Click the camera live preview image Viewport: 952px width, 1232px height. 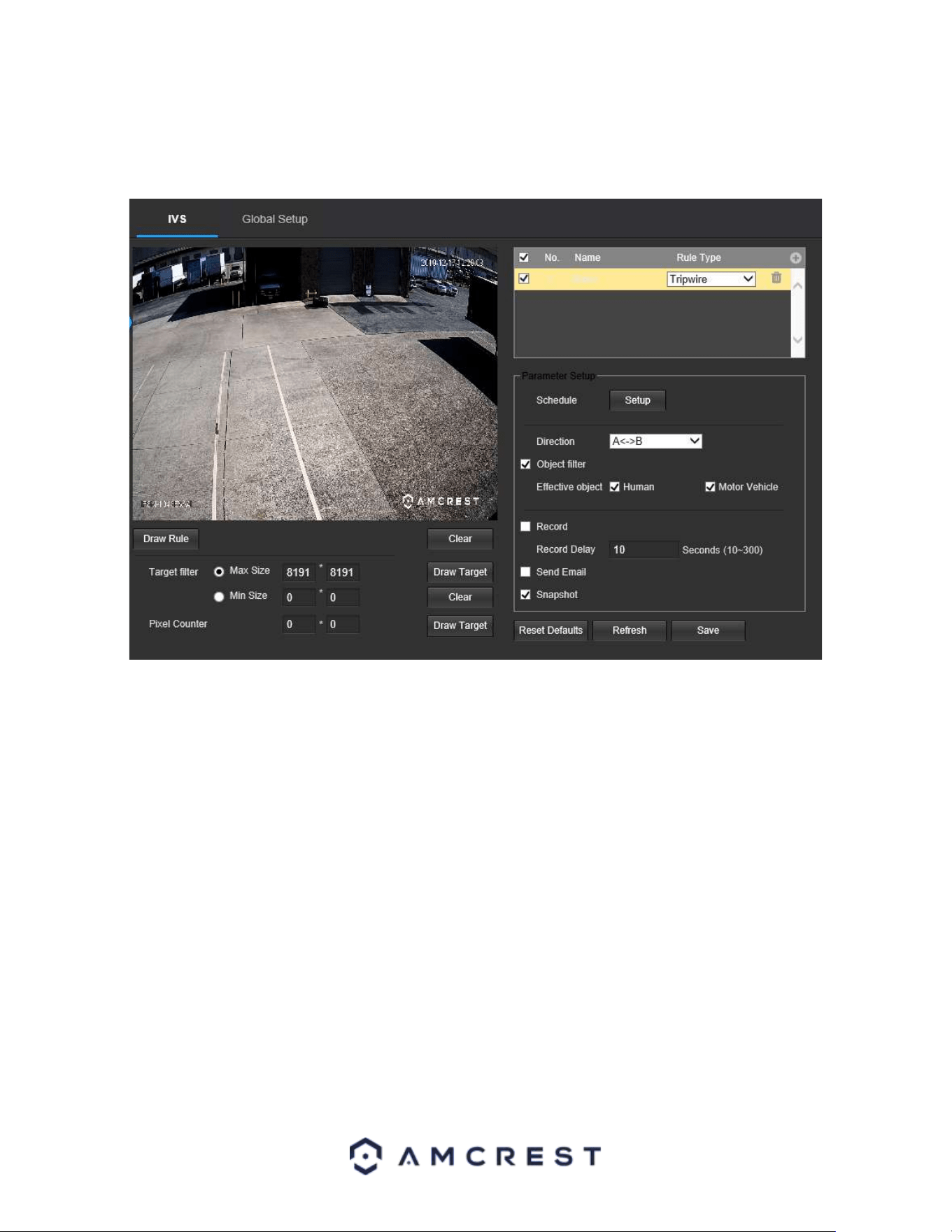[315, 383]
